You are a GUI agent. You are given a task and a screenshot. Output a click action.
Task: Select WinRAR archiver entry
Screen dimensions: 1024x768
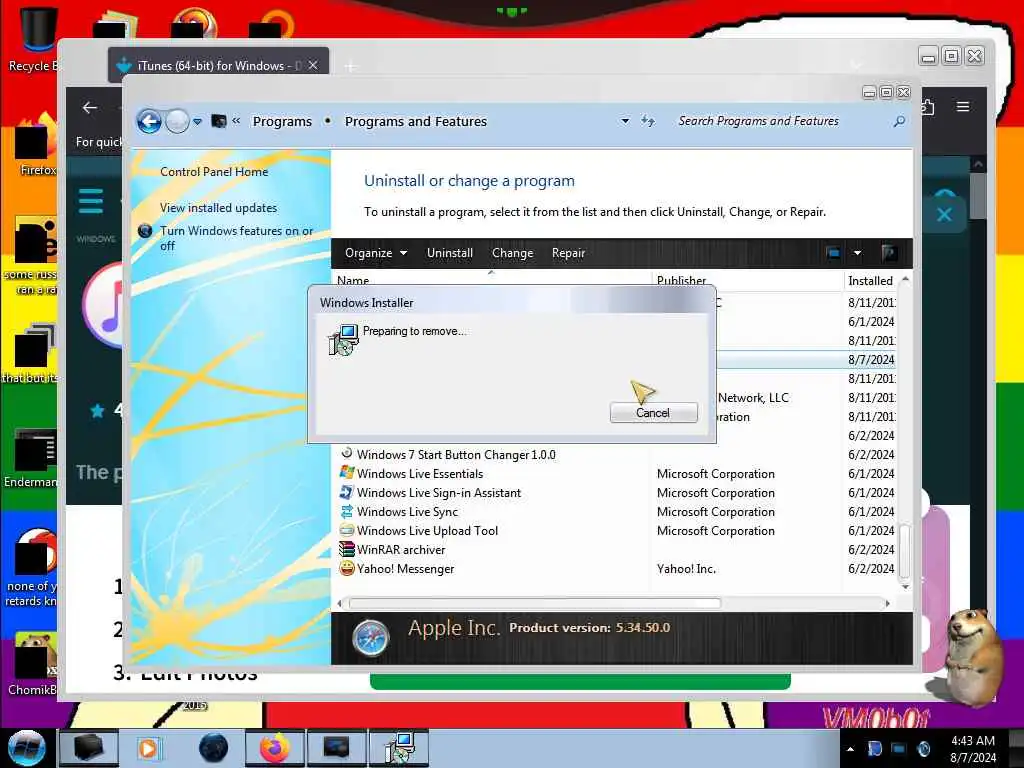coord(401,549)
